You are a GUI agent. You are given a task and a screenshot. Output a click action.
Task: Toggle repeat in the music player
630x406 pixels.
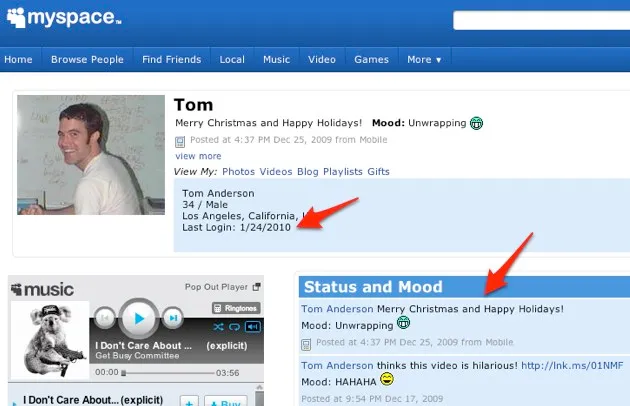coord(235,327)
